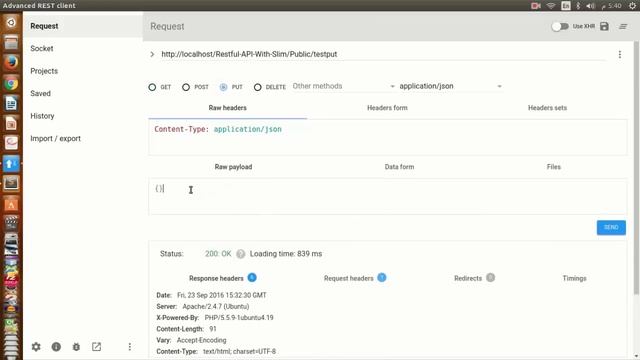Save the request using the floppy icon
This screenshot has height=360, width=640.
pyautogui.click(x=604, y=27)
